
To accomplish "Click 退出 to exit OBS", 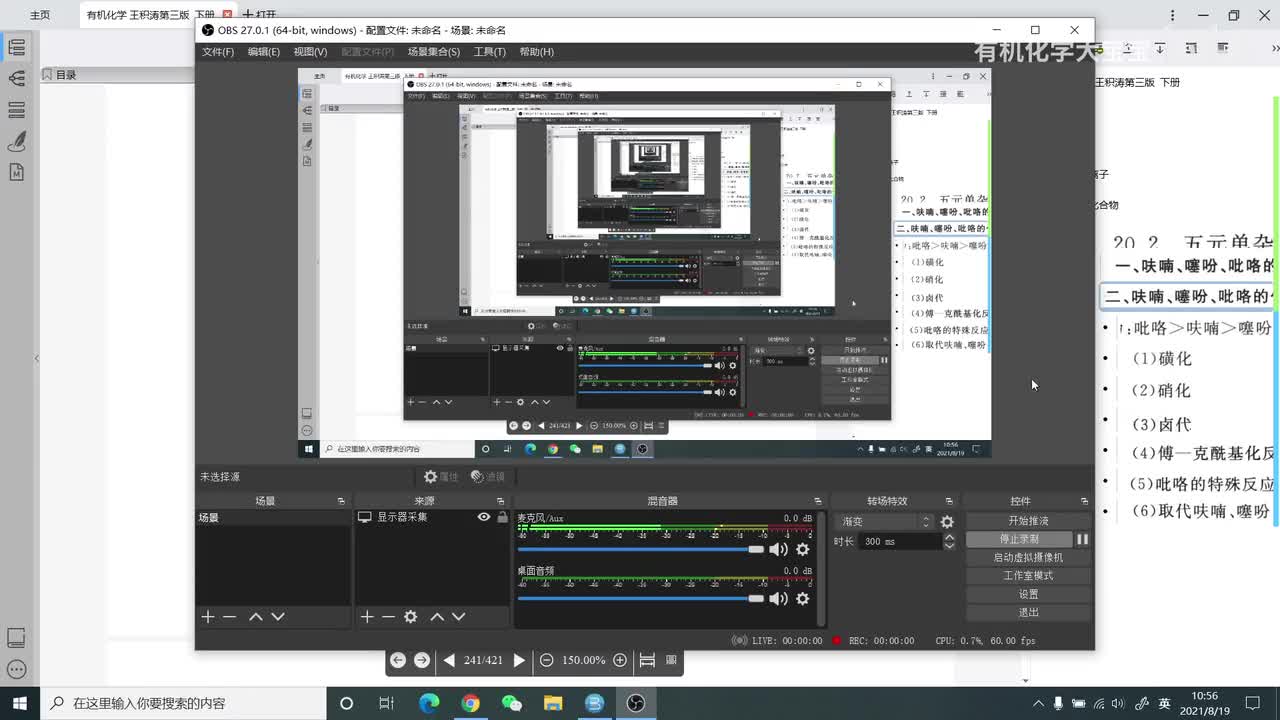I will click(1028, 612).
